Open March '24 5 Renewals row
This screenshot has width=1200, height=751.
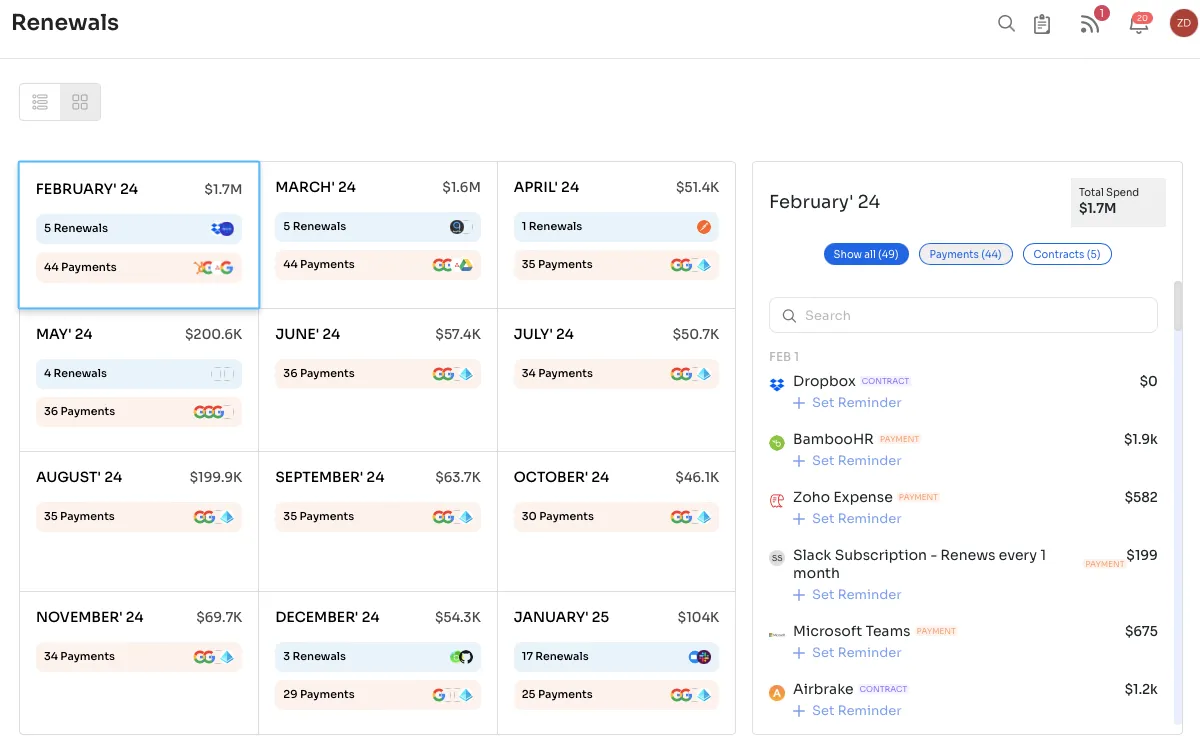coord(378,226)
